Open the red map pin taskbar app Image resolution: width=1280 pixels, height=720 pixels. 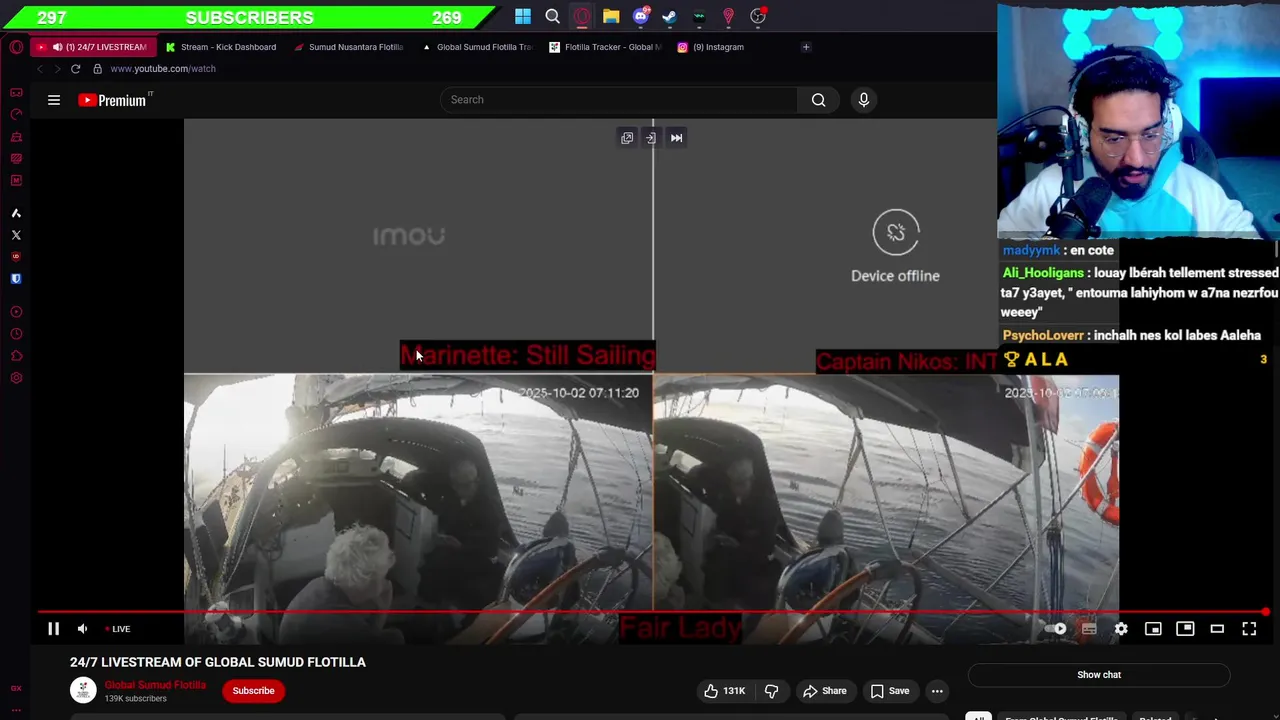(728, 16)
